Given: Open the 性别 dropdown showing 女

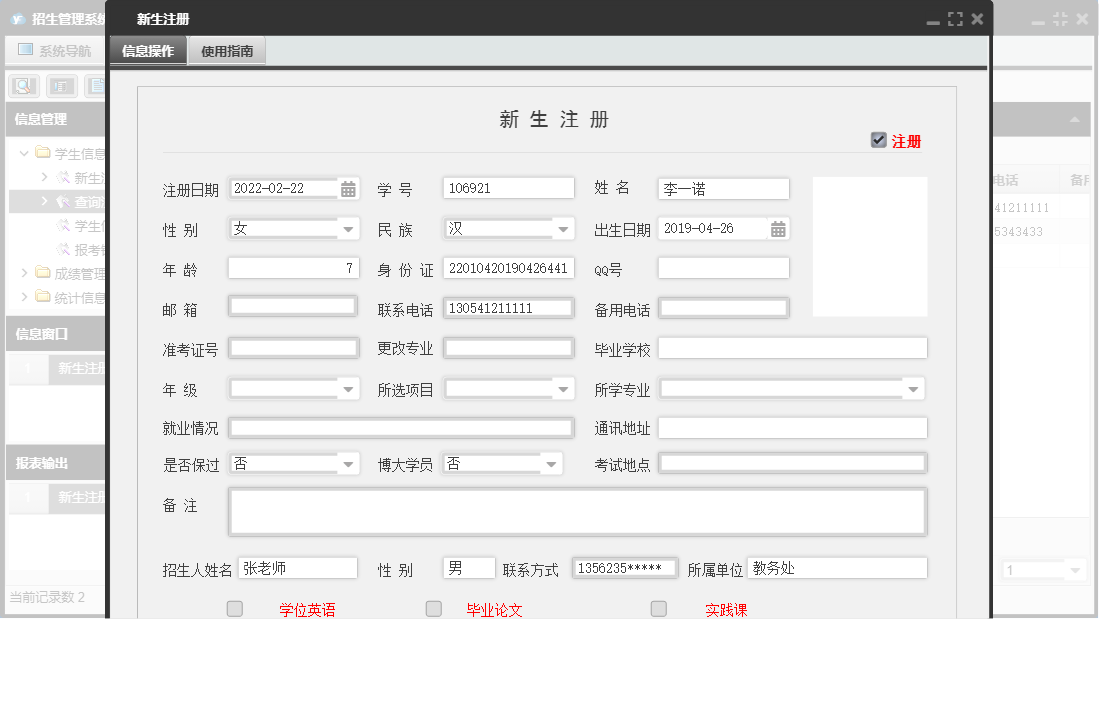Looking at the screenshot, I should (348, 228).
